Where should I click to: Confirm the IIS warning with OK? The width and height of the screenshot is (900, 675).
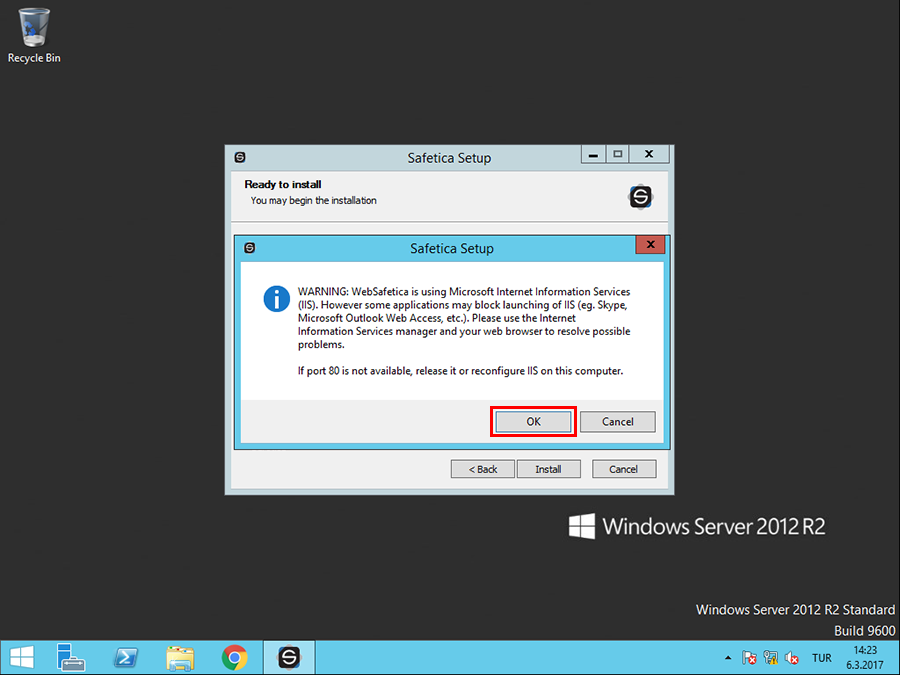533,422
